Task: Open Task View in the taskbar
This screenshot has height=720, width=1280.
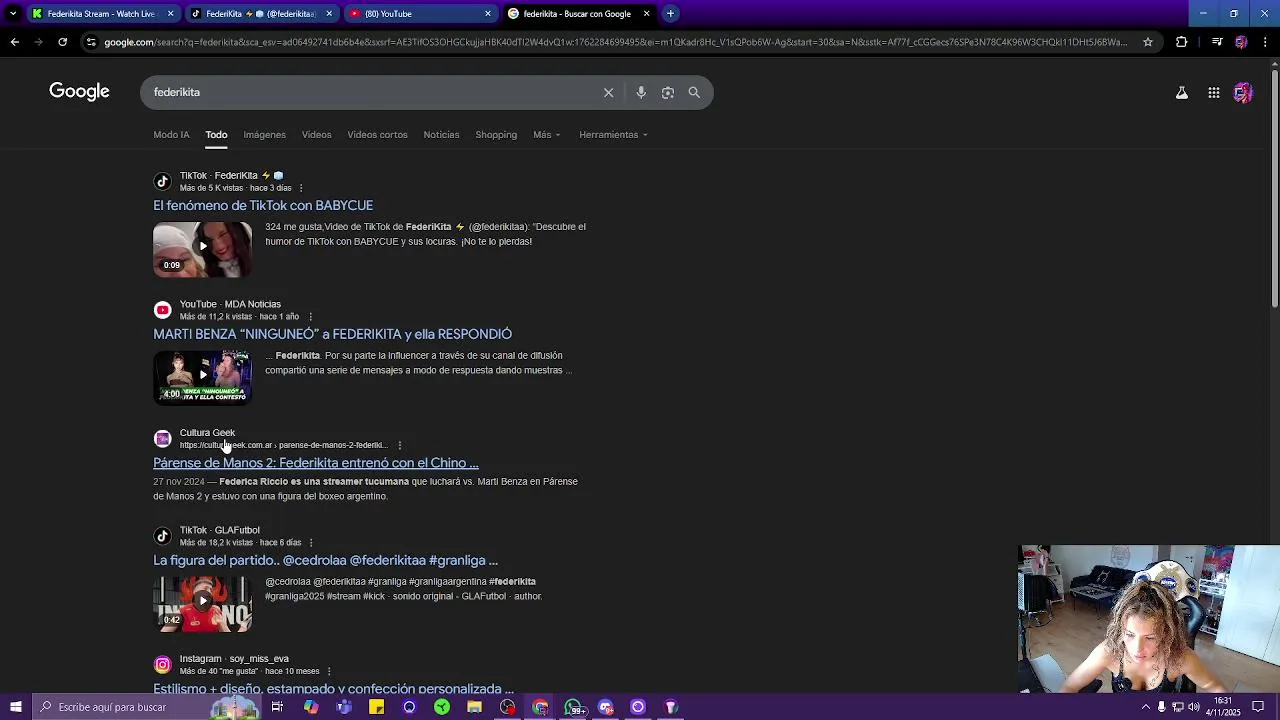Action: [277, 707]
